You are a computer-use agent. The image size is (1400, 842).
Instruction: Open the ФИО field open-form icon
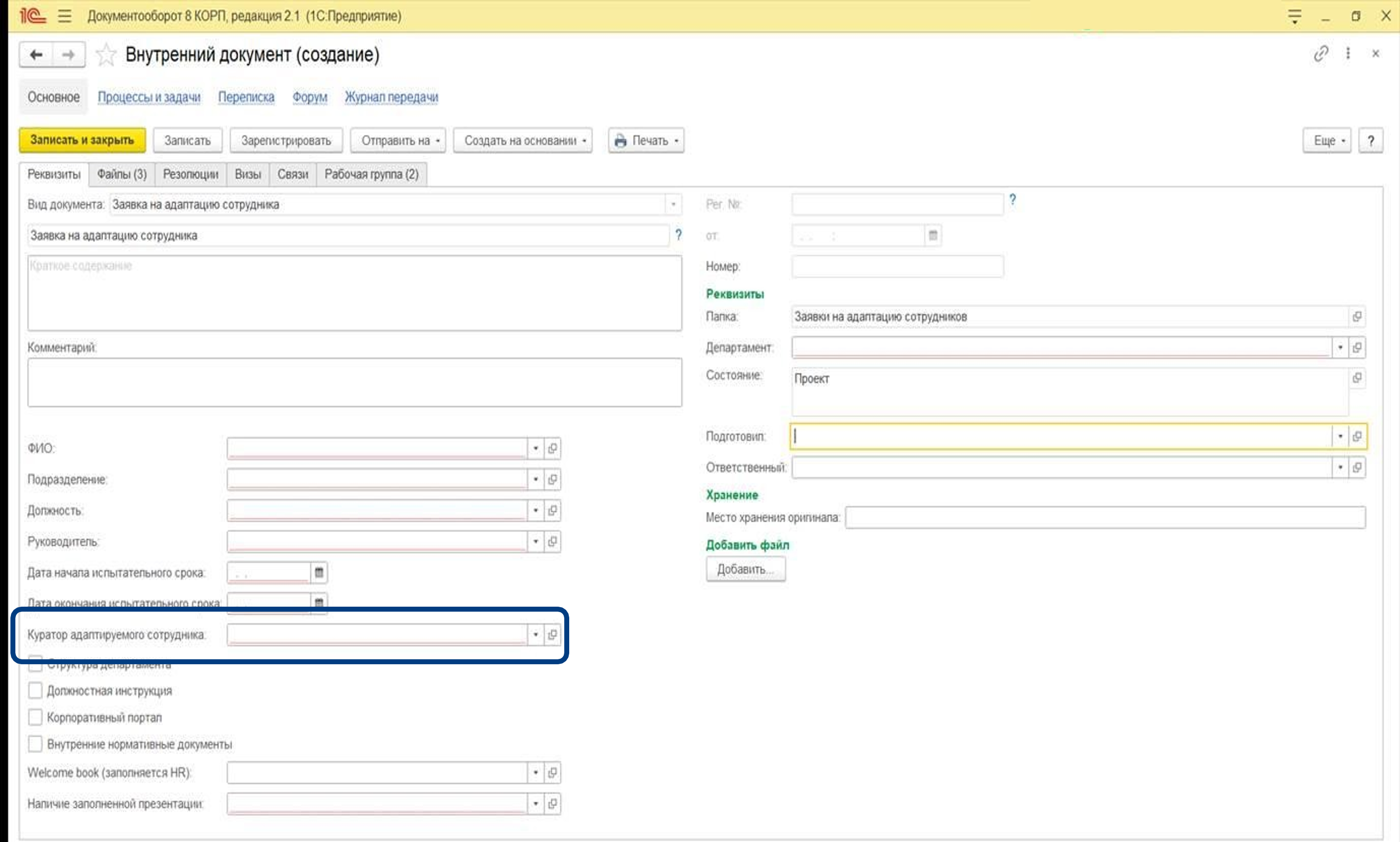552,448
